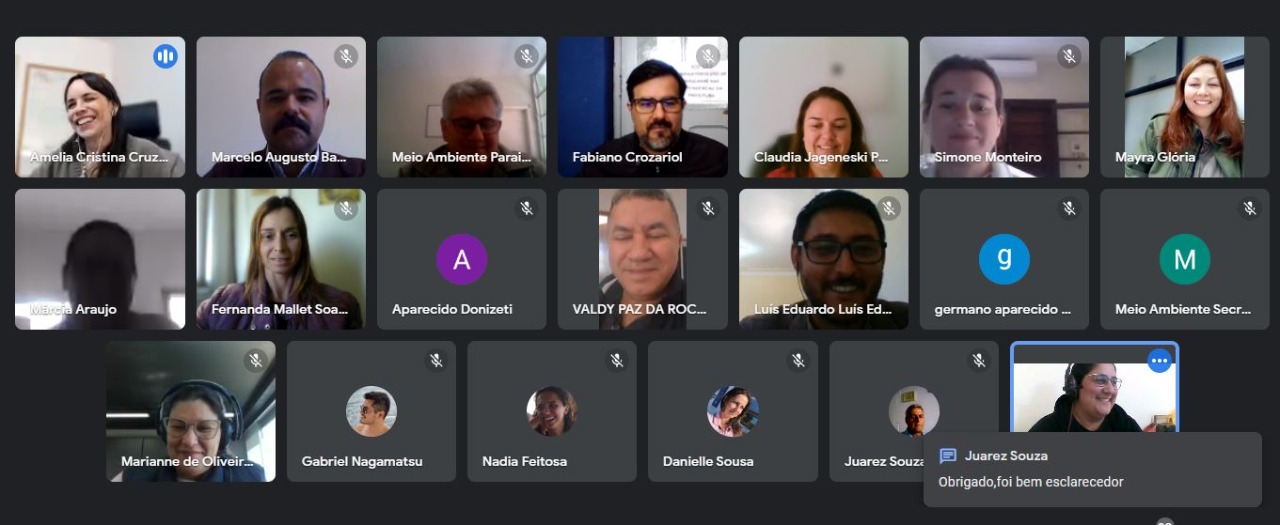
Task: Click muted mic icon on Danielle Sousa's tile
Action: coord(798,360)
